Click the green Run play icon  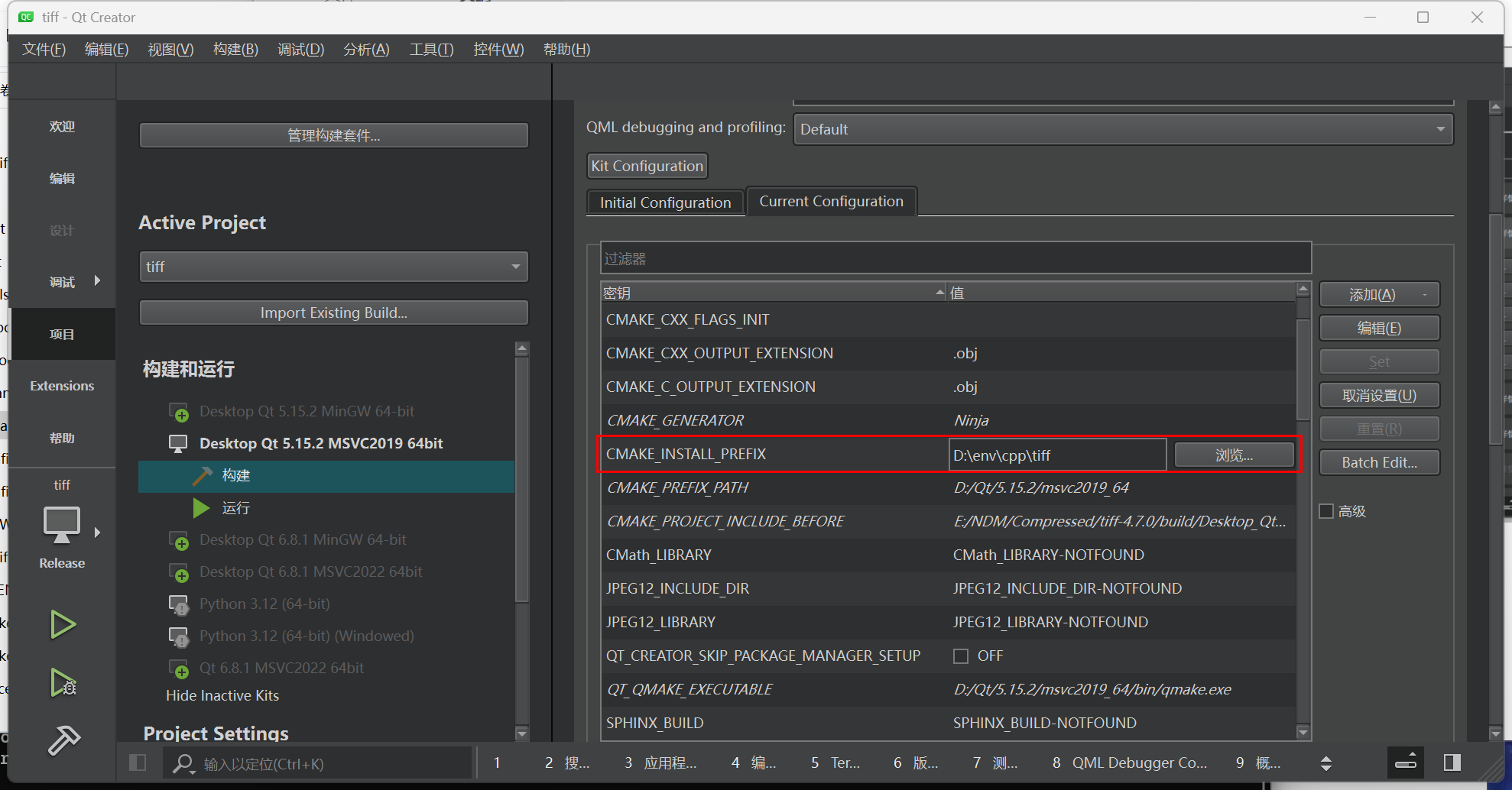click(x=62, y=624)
